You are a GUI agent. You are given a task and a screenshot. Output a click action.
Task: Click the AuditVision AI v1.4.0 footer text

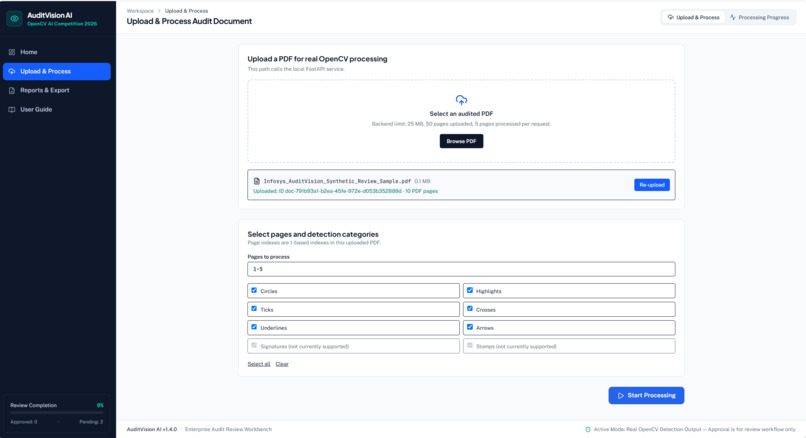(x=152, y=429)
